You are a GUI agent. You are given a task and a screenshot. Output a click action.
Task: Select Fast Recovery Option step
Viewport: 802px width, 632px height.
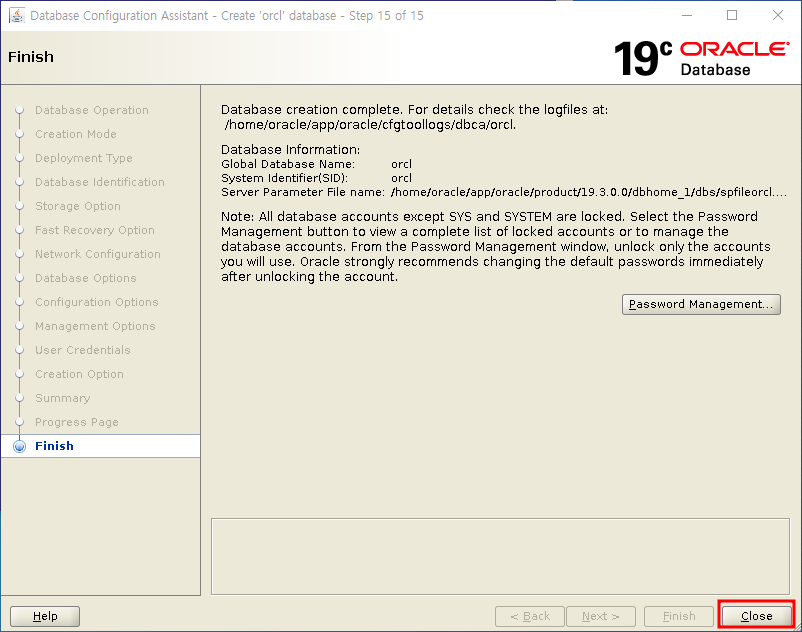pyautogui.click(x=95, y=230)
